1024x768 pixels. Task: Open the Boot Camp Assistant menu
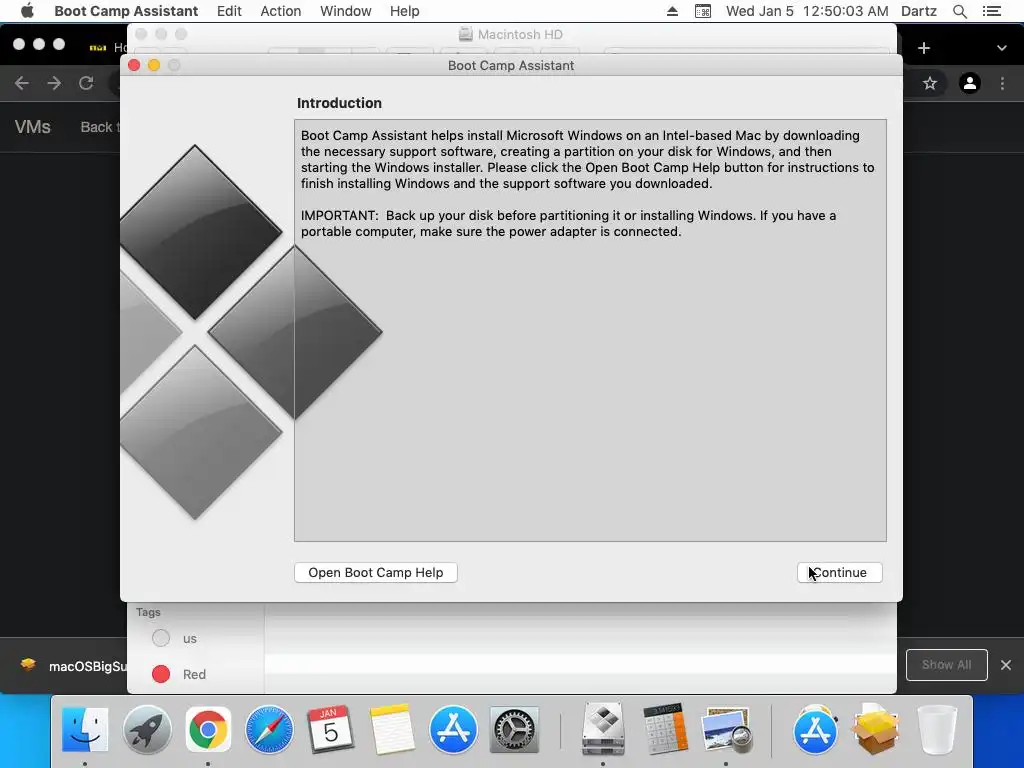126,11
